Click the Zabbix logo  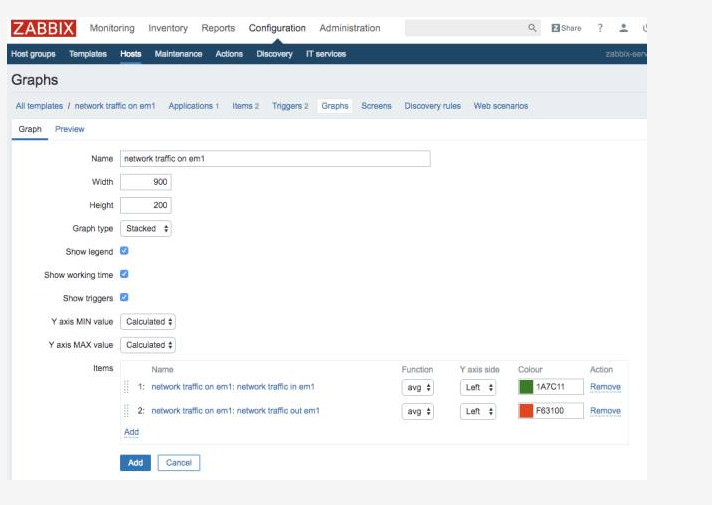click(x=44, y=28)
